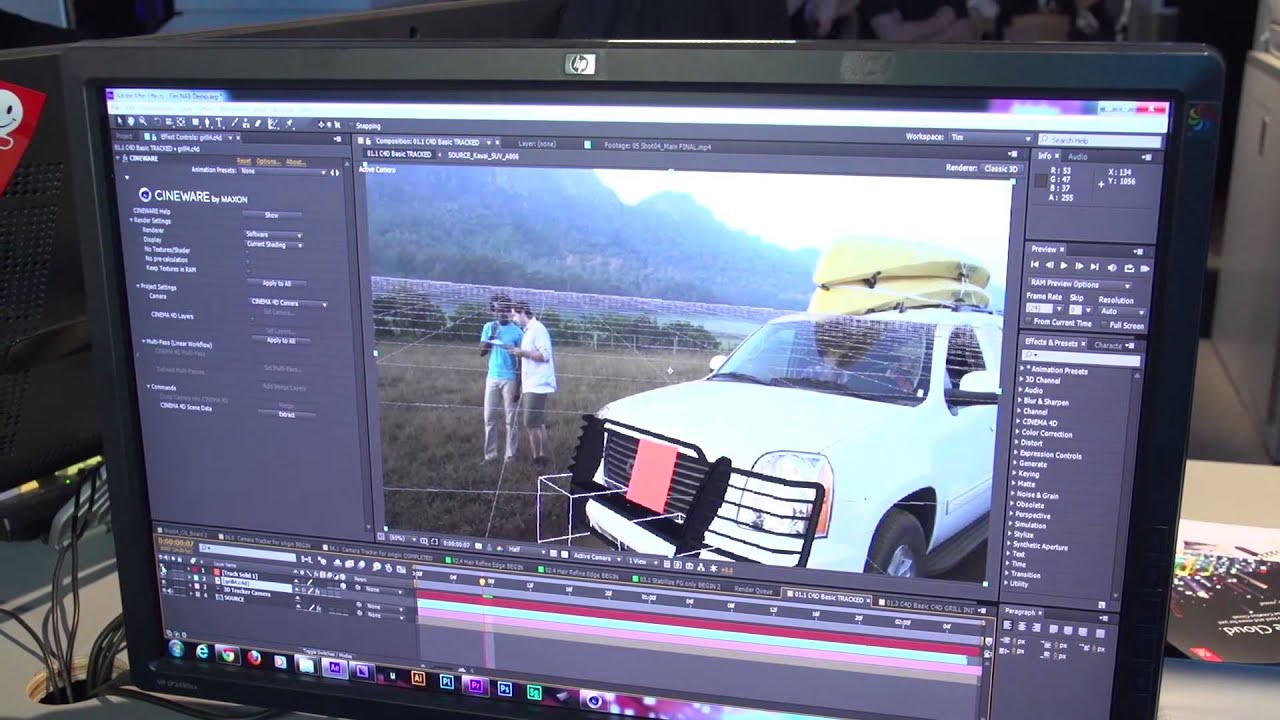Toggle the Snapping checkbox

pyautogui.click(x=351, y=126)
